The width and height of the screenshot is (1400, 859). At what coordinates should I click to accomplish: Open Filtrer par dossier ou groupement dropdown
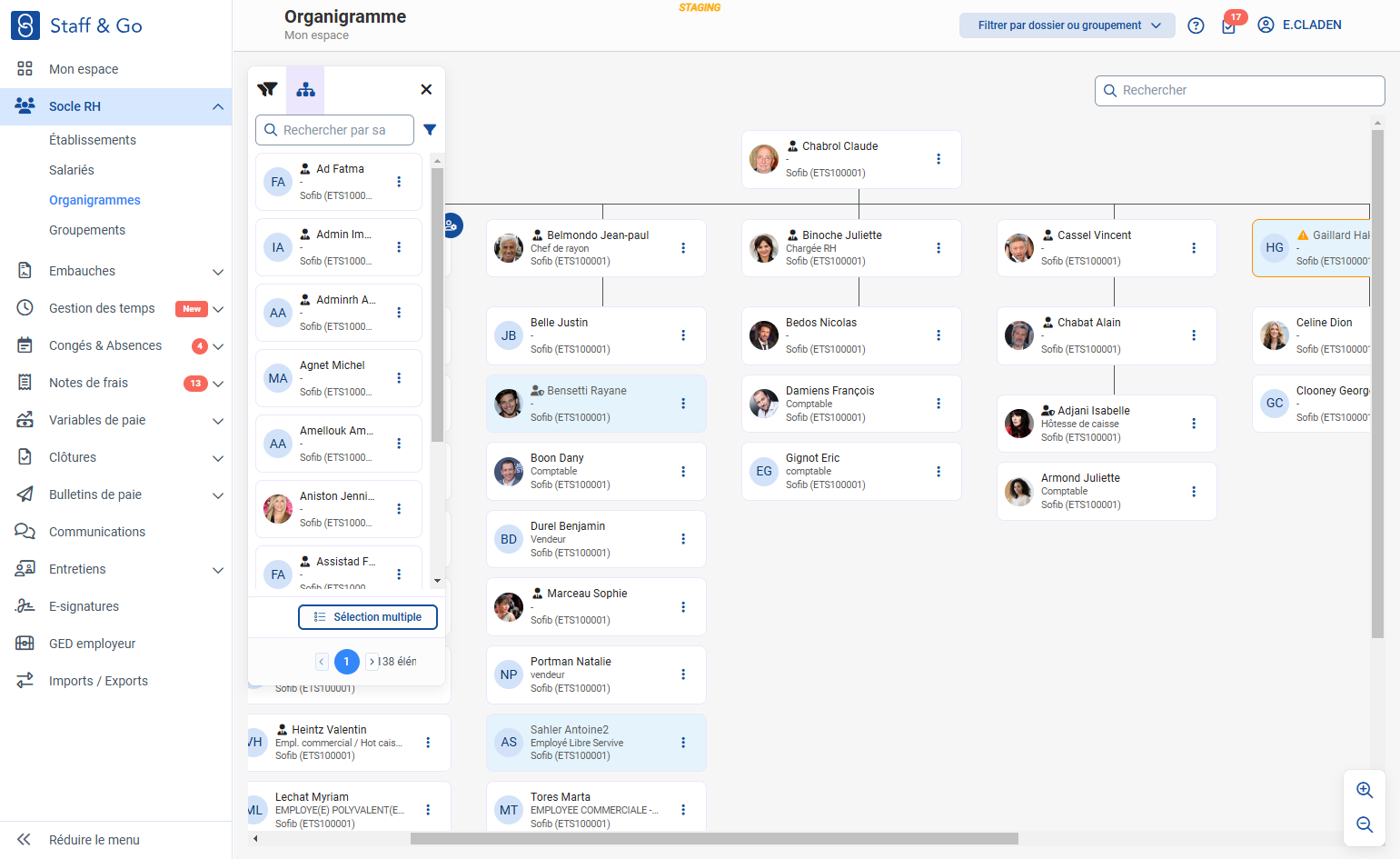[1067, 25]
